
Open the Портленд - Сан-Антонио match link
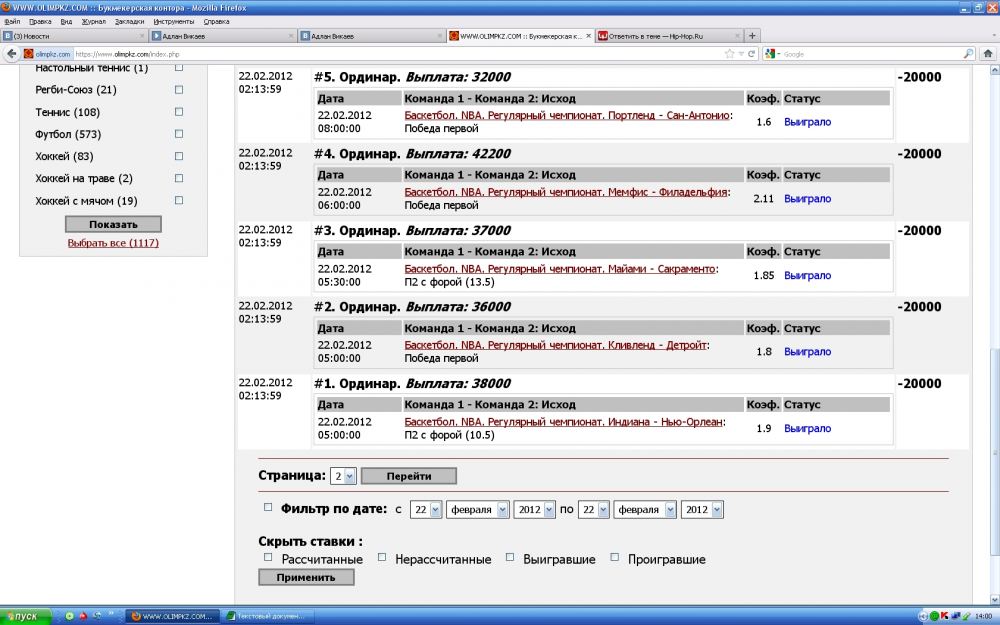(x=567, y=115)
